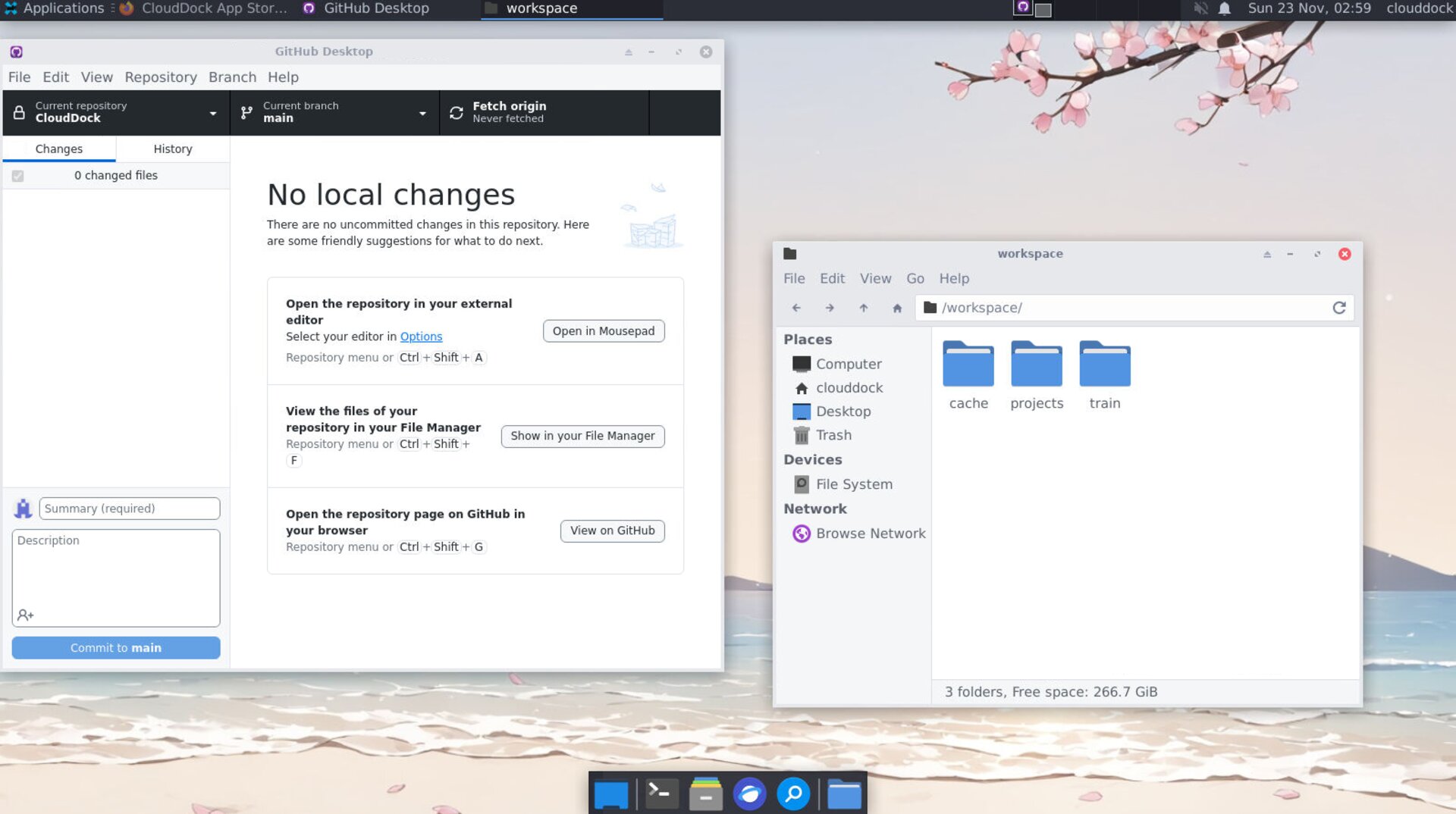The image size is (1456, 814).
Task: Open the terminal from the bottom dock
Action: pyautogui.click(x=661, y=794)
